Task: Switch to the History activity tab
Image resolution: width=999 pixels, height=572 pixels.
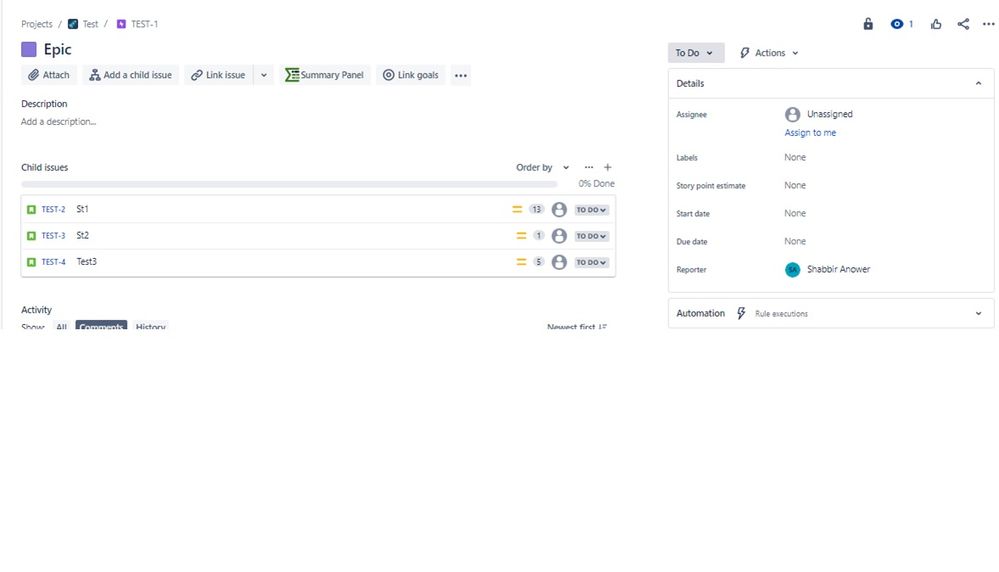Action: (150, 325)
